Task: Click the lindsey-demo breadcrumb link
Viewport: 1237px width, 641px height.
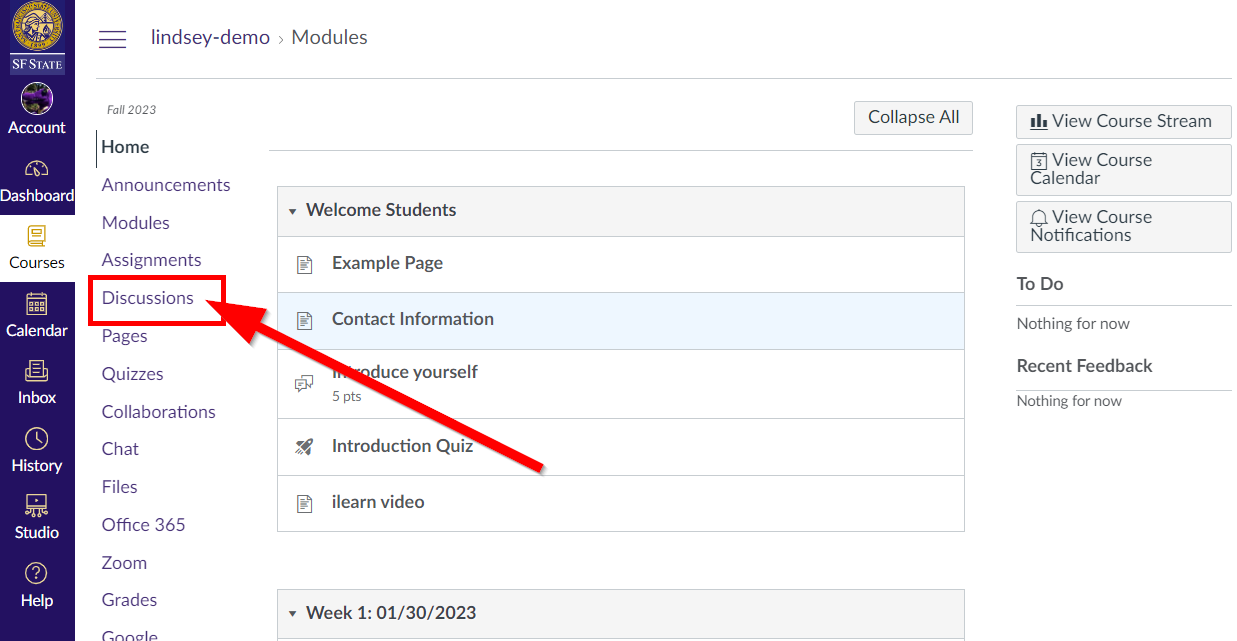Action: (x=210, y=37)
